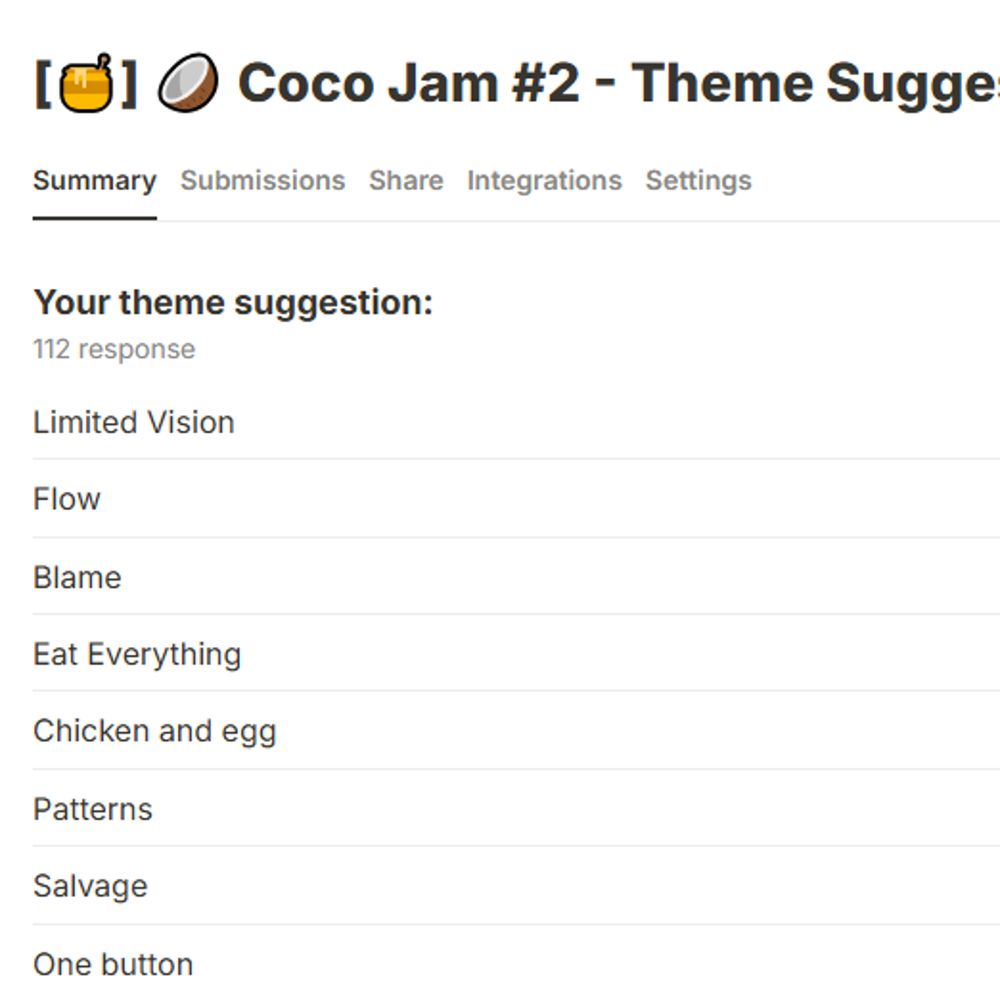
Task: Go to the Integrations tab
Action: click(544, 180)
